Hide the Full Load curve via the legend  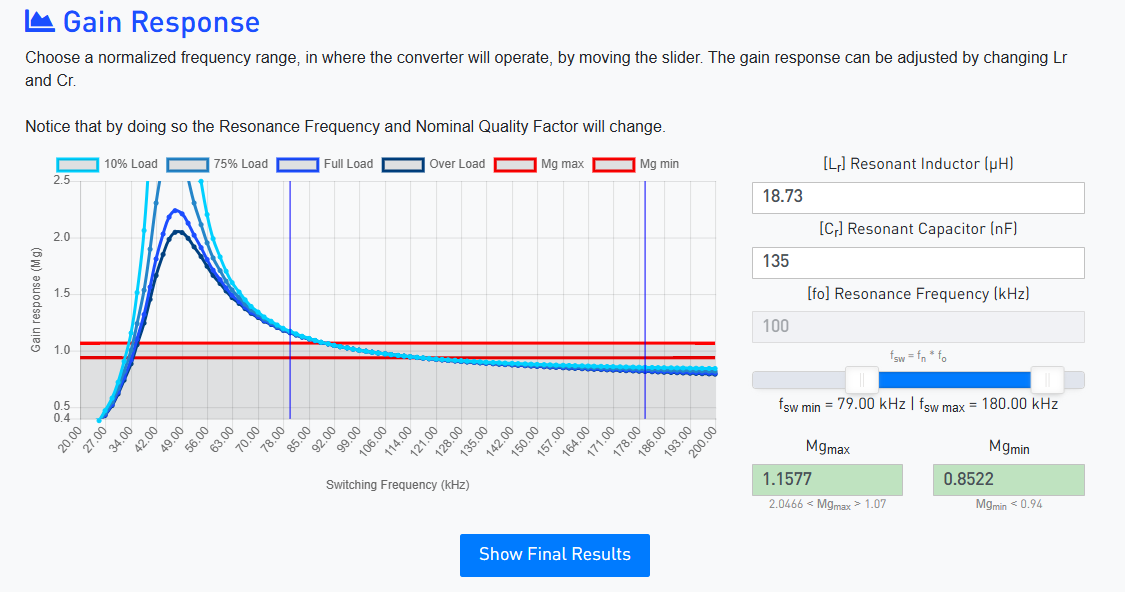297,164
